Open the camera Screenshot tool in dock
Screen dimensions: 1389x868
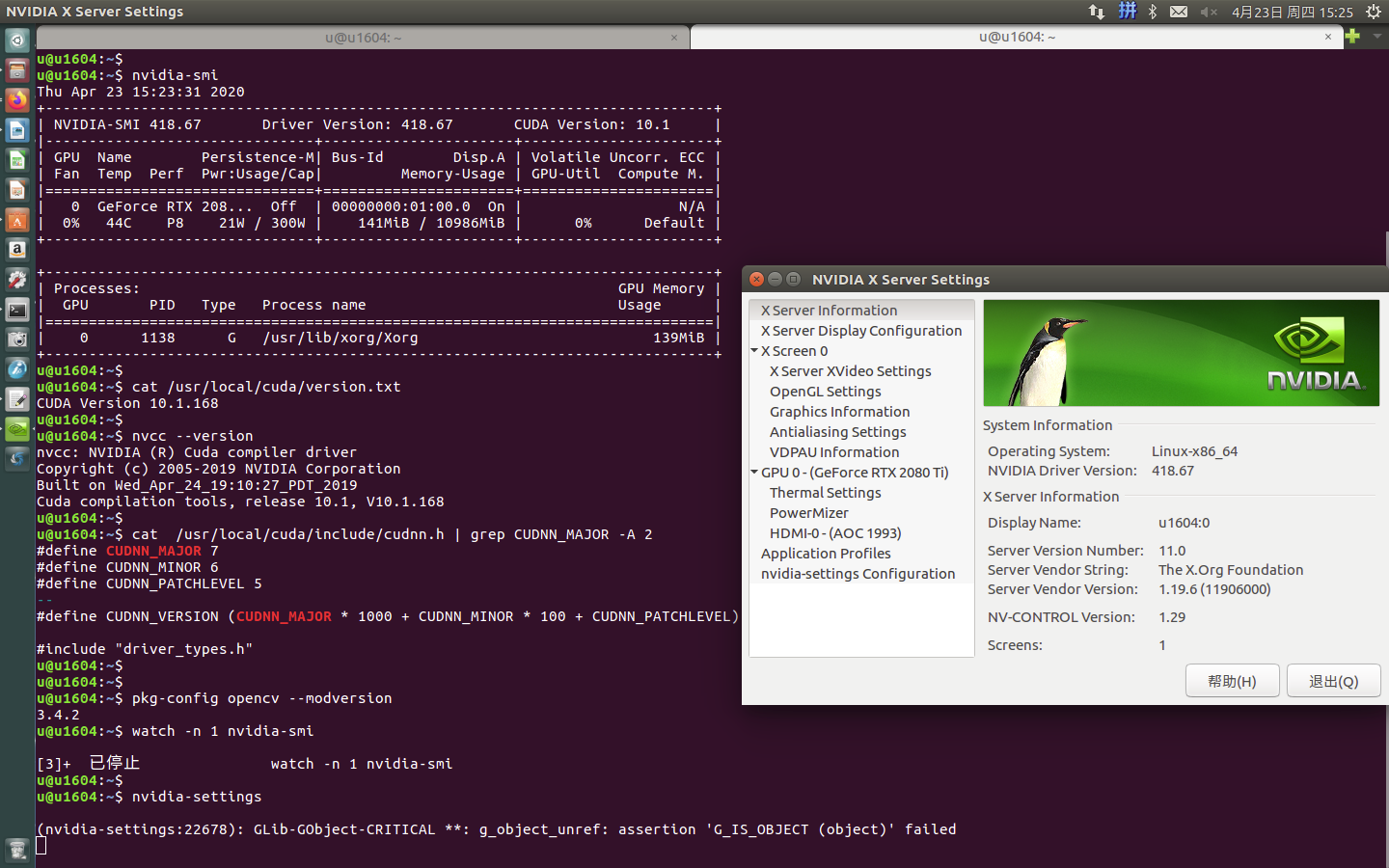click(x=17, y=339)
